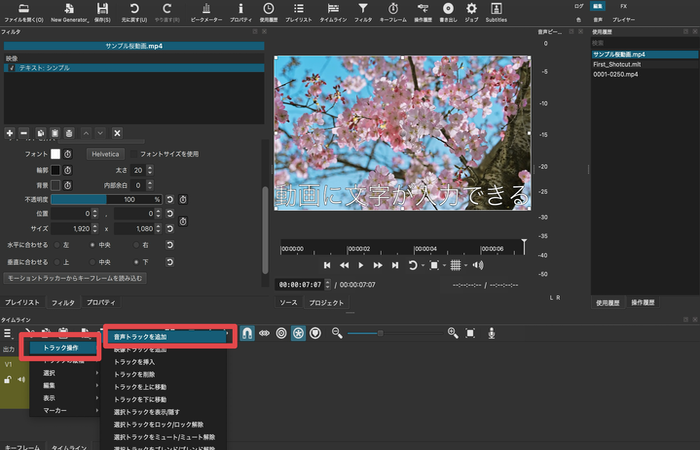
Task: Select 左 radio for horizontal alignment
Action: click(57, 245)
